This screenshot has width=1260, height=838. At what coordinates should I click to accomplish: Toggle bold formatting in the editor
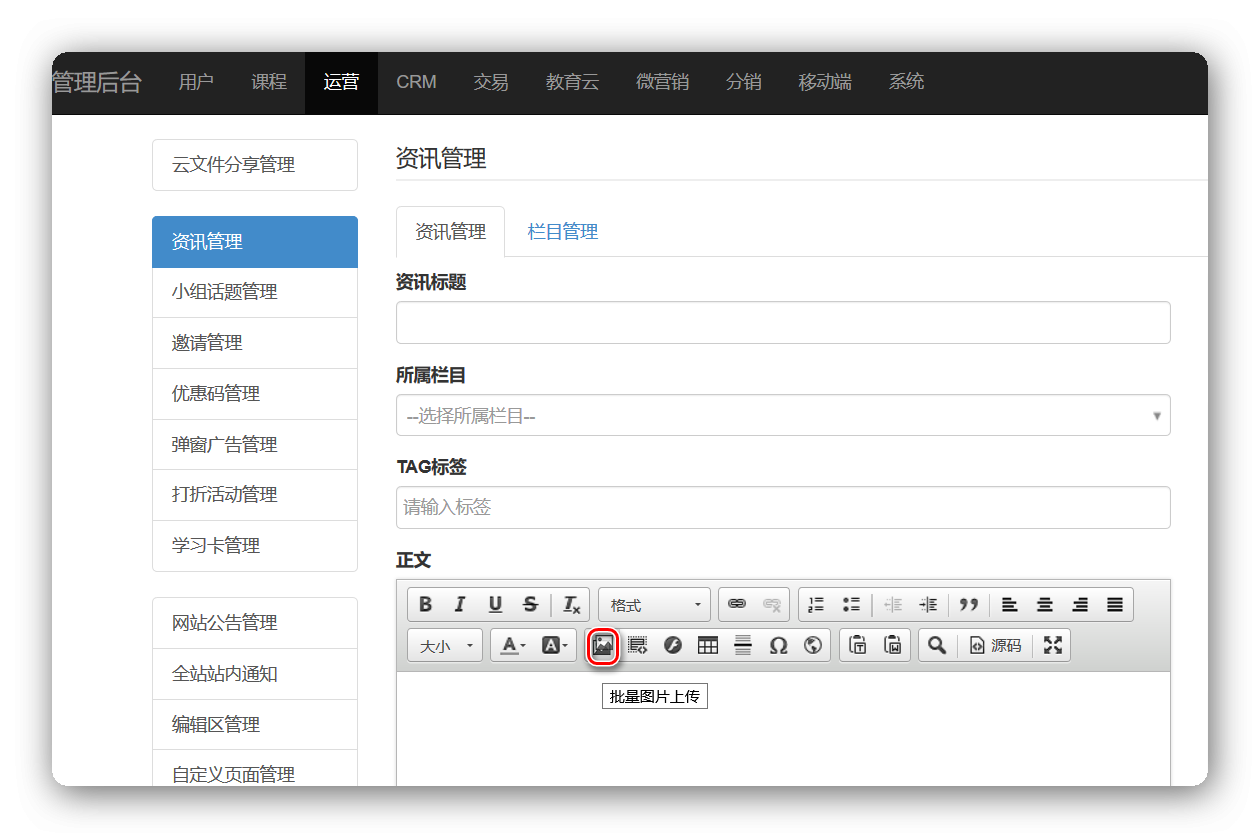pyautogui.click(x=426, y=604)
